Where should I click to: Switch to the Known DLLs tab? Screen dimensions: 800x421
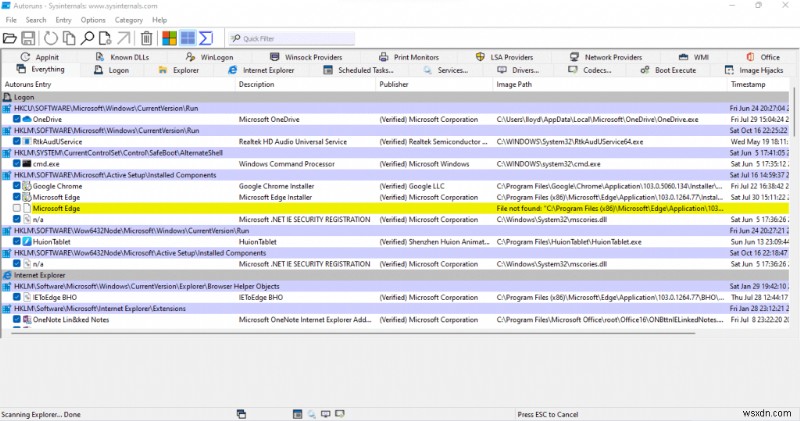point(122,57)
